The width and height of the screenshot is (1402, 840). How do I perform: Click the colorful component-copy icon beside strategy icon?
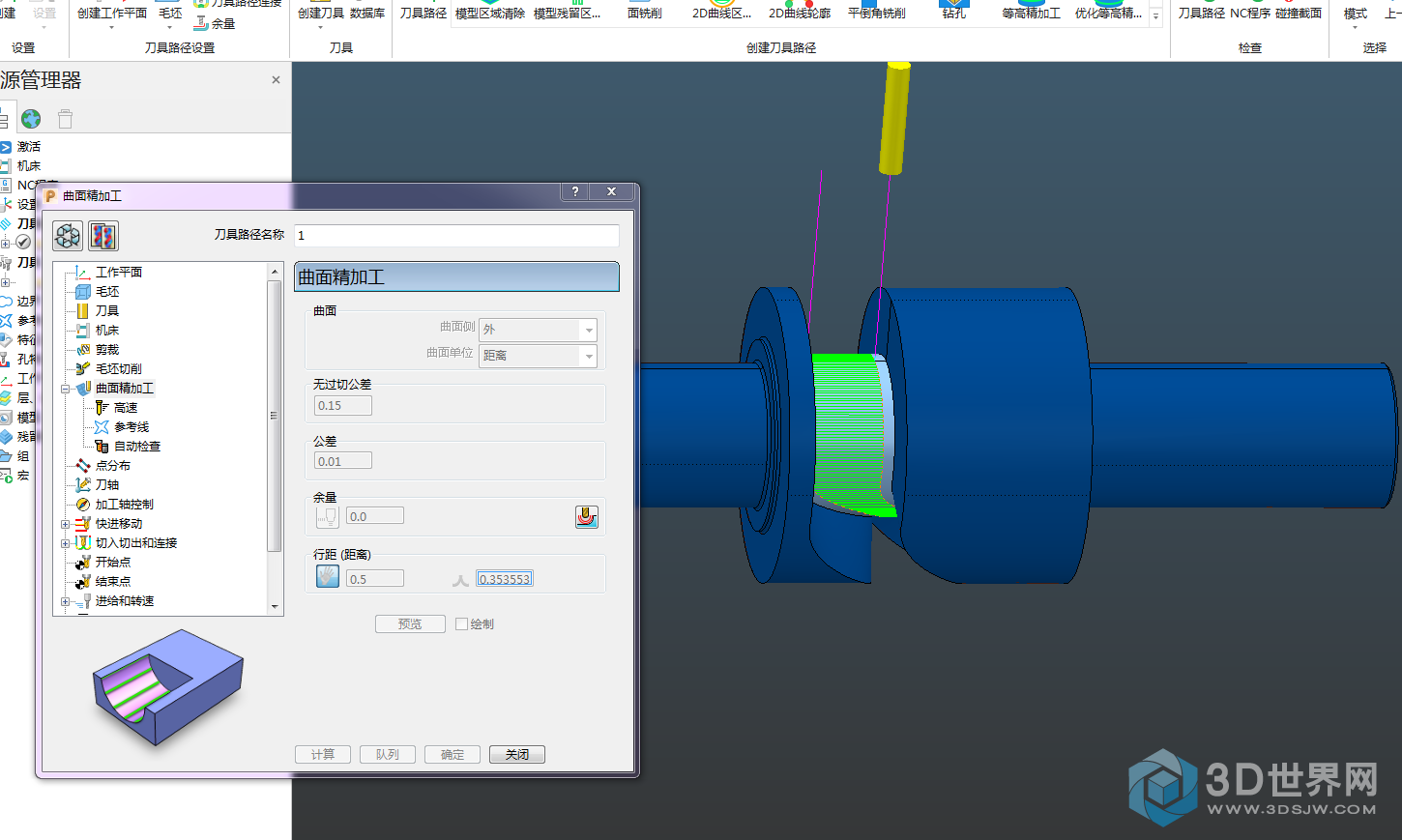point(103,236)
